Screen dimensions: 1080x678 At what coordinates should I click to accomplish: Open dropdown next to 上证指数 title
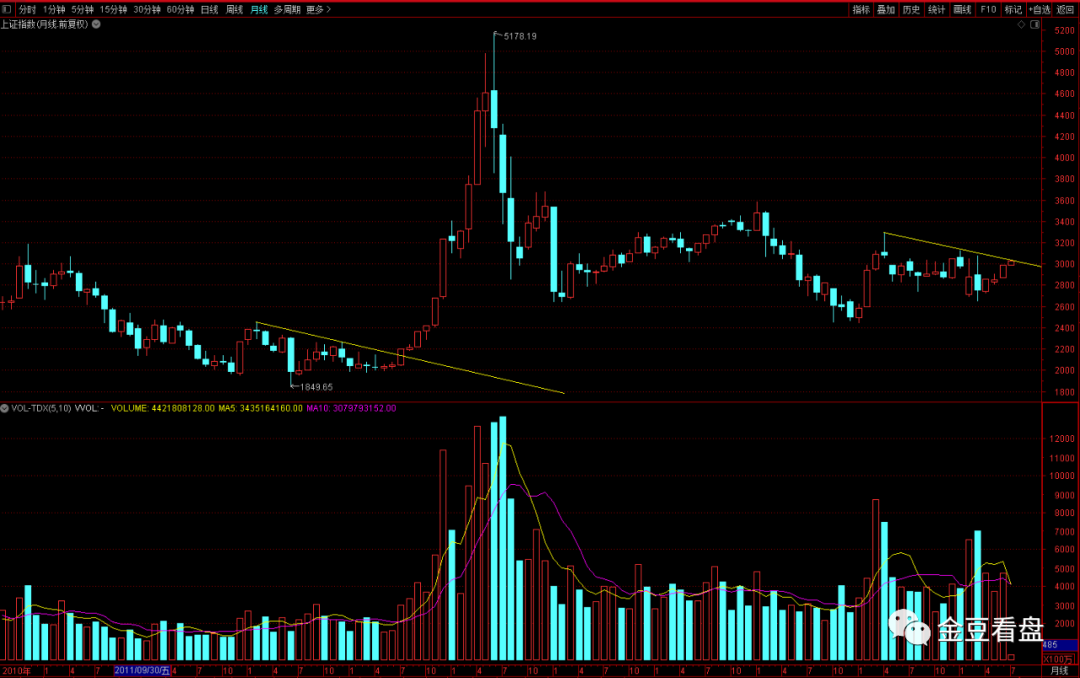tap(96, 24)
